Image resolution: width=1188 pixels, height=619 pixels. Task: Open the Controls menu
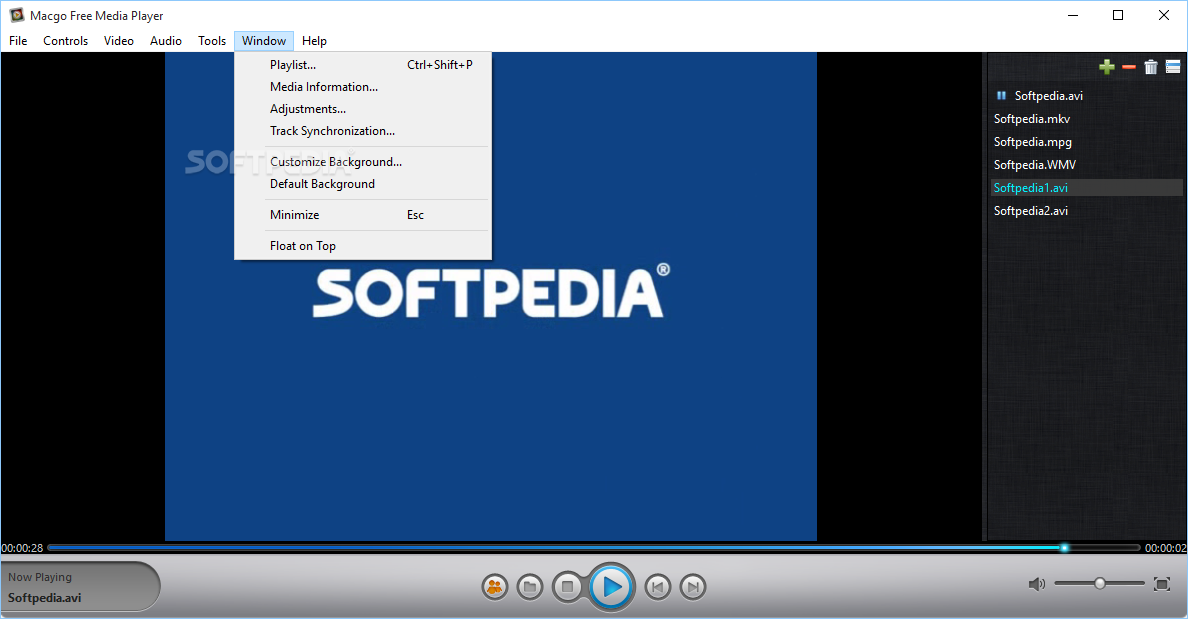pyautogui.click(x=65, y=41)
